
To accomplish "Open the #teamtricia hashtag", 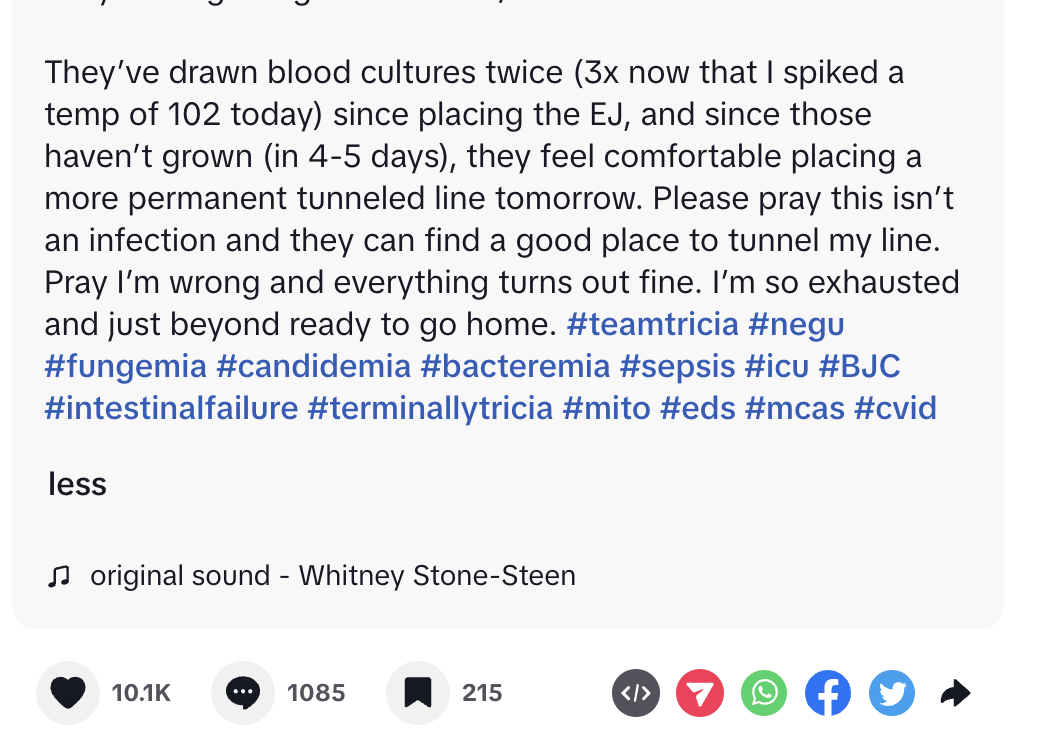I will pyautogui.click(x=652, y=324).
